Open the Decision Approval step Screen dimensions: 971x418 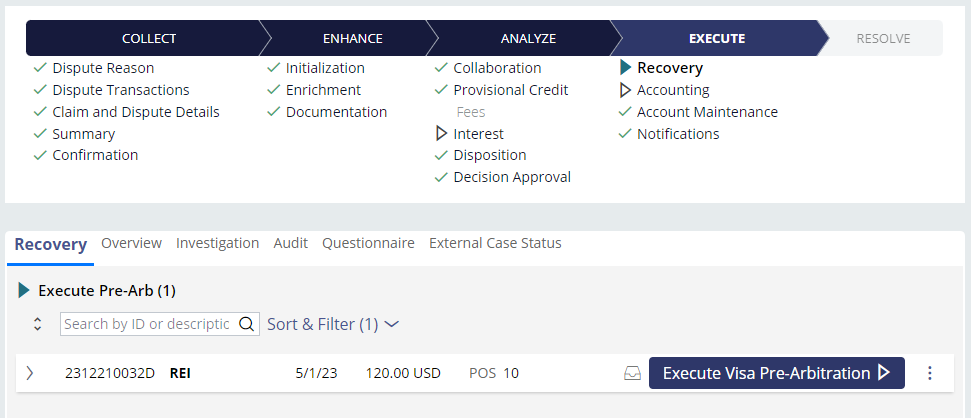(x=511, y=177)
